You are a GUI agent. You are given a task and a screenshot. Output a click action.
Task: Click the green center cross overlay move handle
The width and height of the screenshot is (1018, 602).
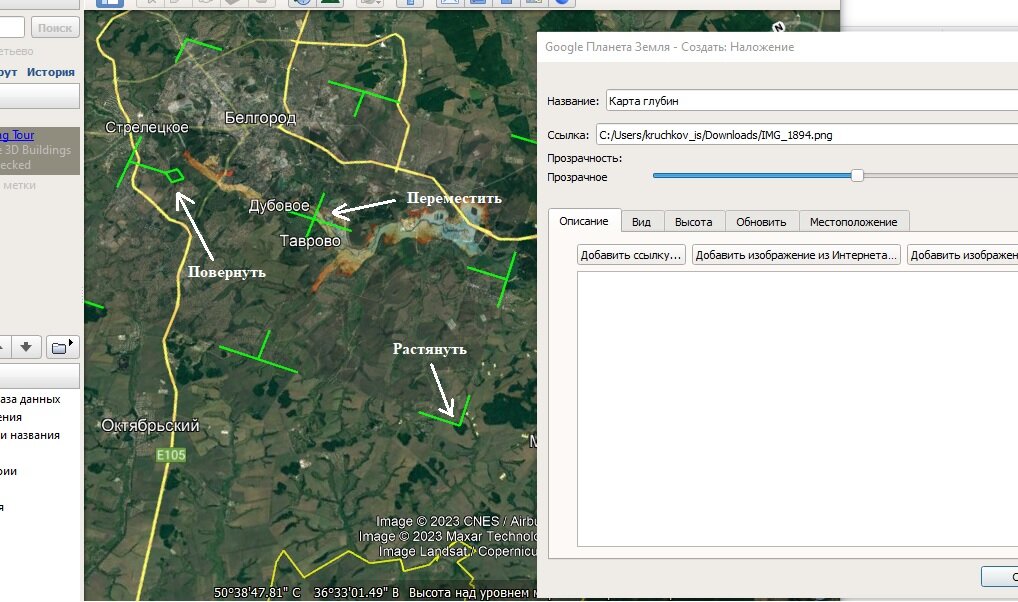[315, 219]
